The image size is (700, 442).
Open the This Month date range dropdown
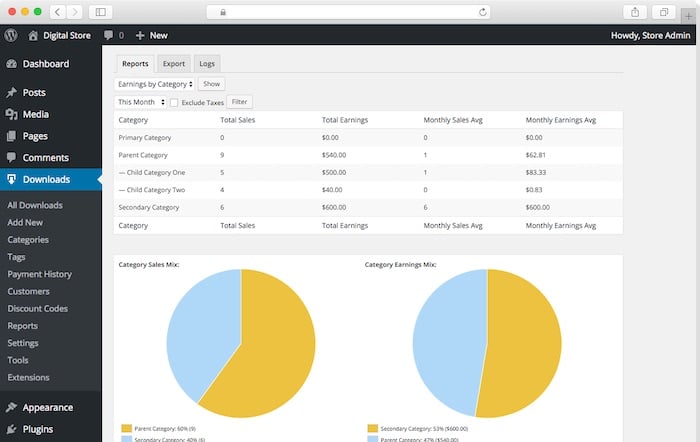[140, 102]
